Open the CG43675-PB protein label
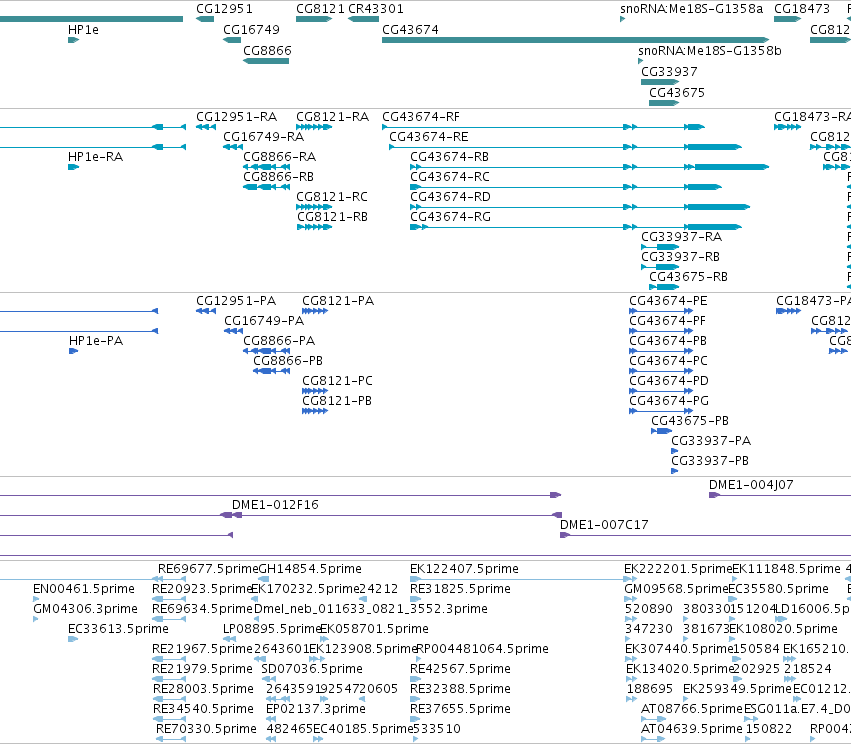This screenshot has width=851, height=744. tap(690, 421)
